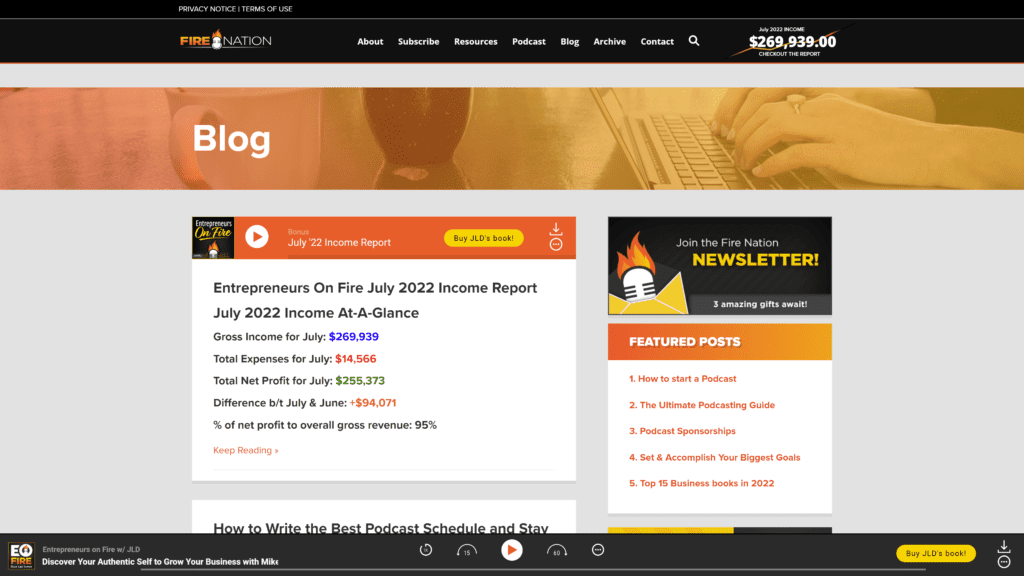Viewport: 1024px width, 576px height.
Task: Open the dotted circle icon beside skip-forward
Action: click(x=598, y=550)
